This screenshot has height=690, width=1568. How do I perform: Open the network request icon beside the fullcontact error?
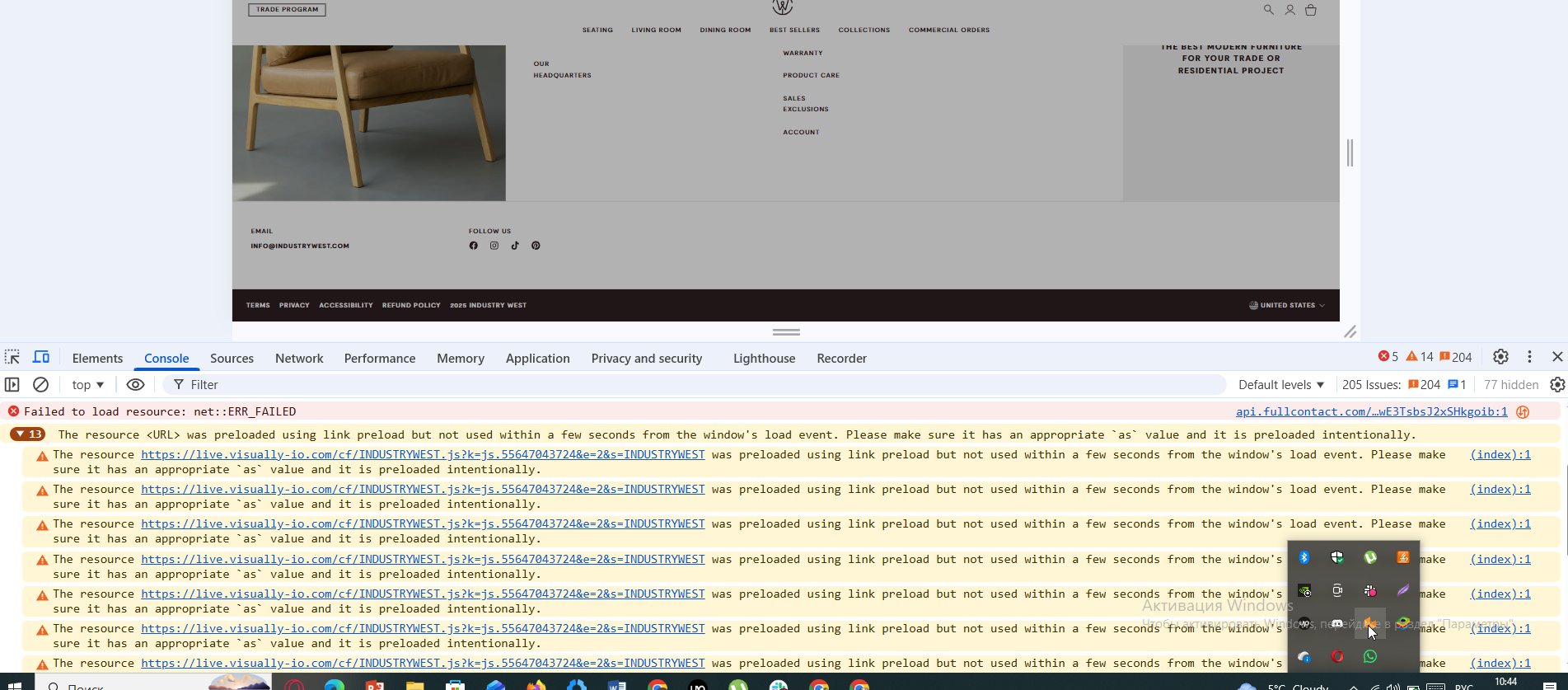click(x=1523, y=411)
